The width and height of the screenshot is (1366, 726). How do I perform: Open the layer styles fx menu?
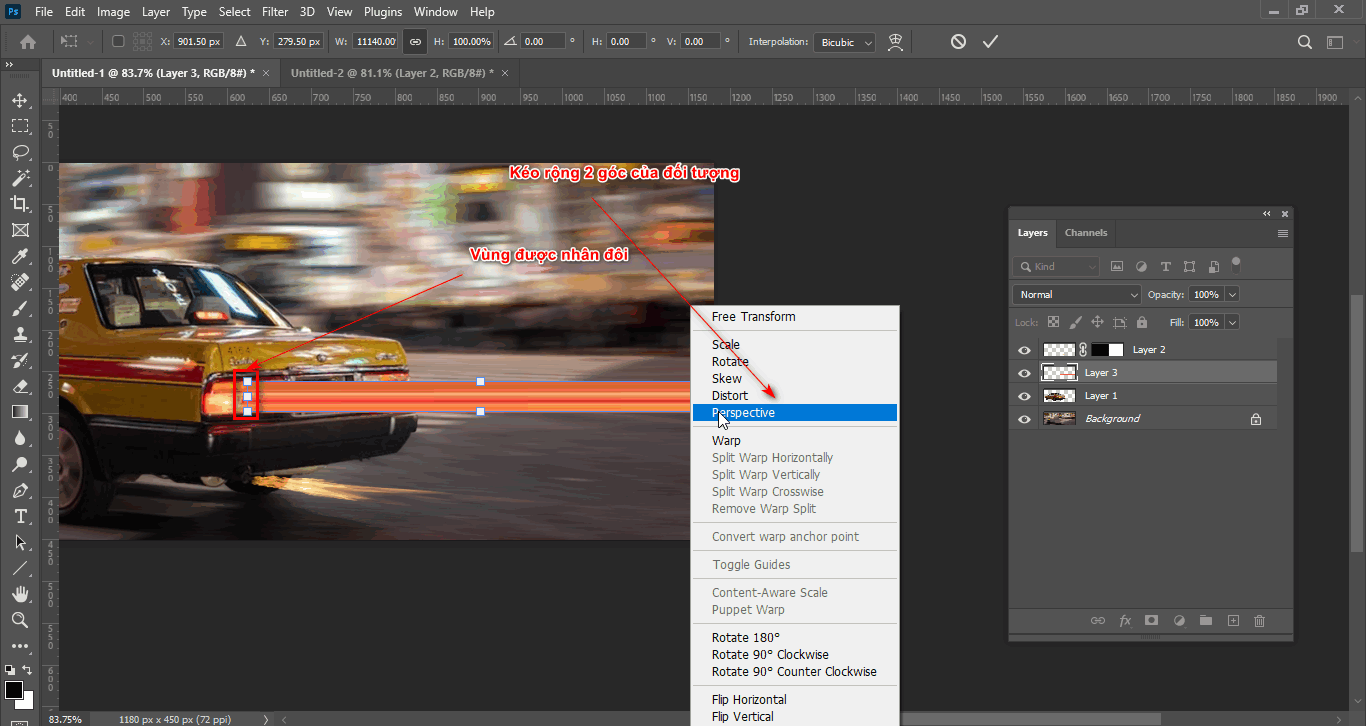pyautogui.click(x=1125, y=621)
